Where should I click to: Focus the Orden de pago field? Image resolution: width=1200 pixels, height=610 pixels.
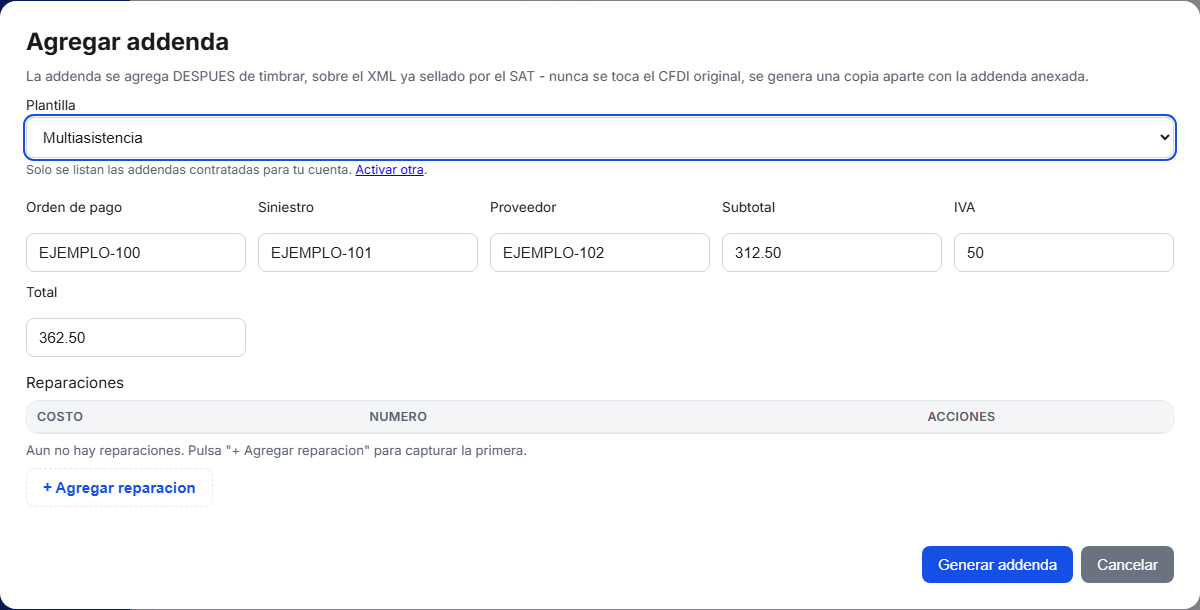[x=136, y=253]
